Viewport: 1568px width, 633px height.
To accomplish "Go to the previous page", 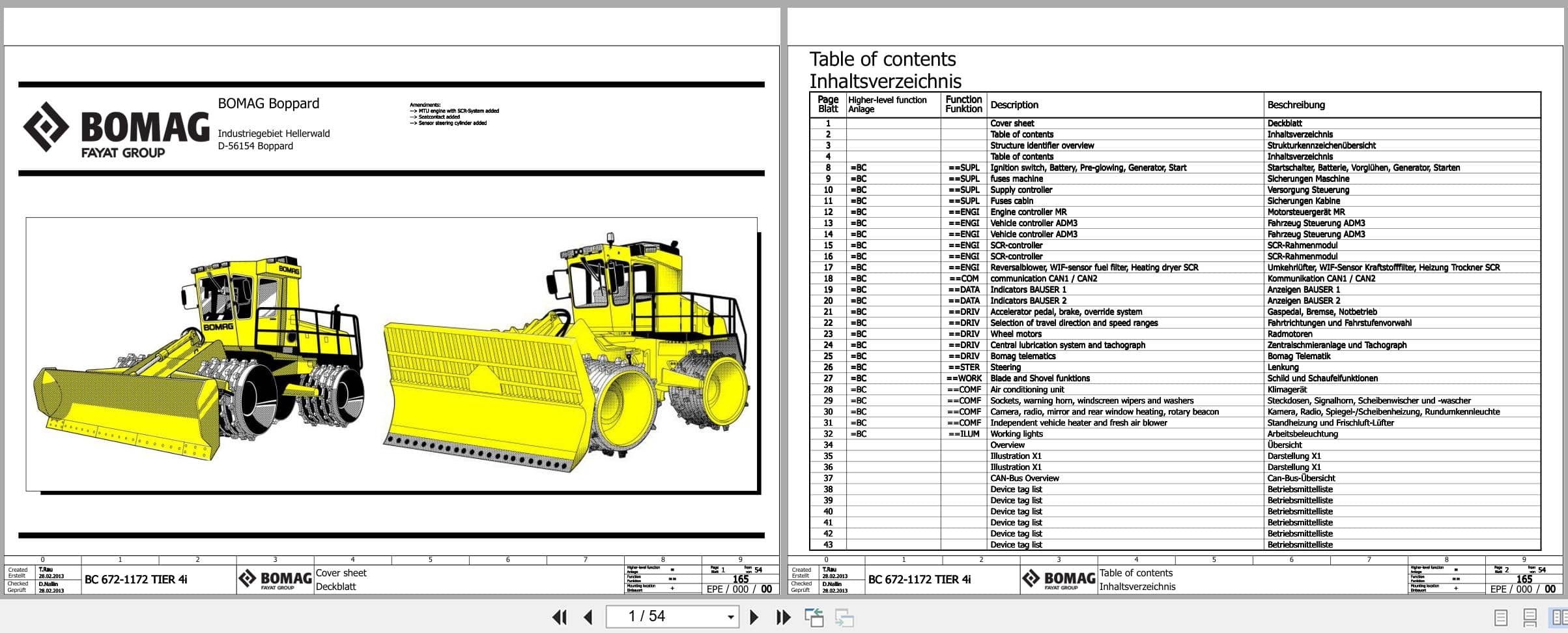I will pyautogui.click(x=588, y=617).
